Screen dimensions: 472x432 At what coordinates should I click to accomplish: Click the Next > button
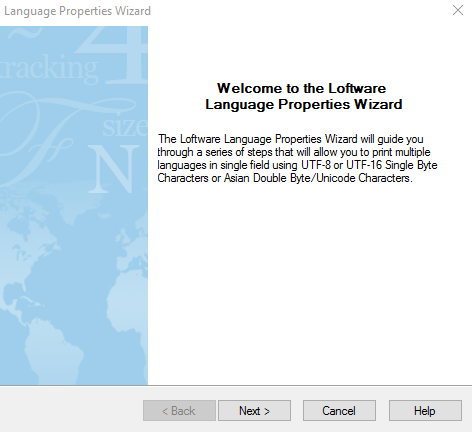pyautogui.click(x=254, y=411)
